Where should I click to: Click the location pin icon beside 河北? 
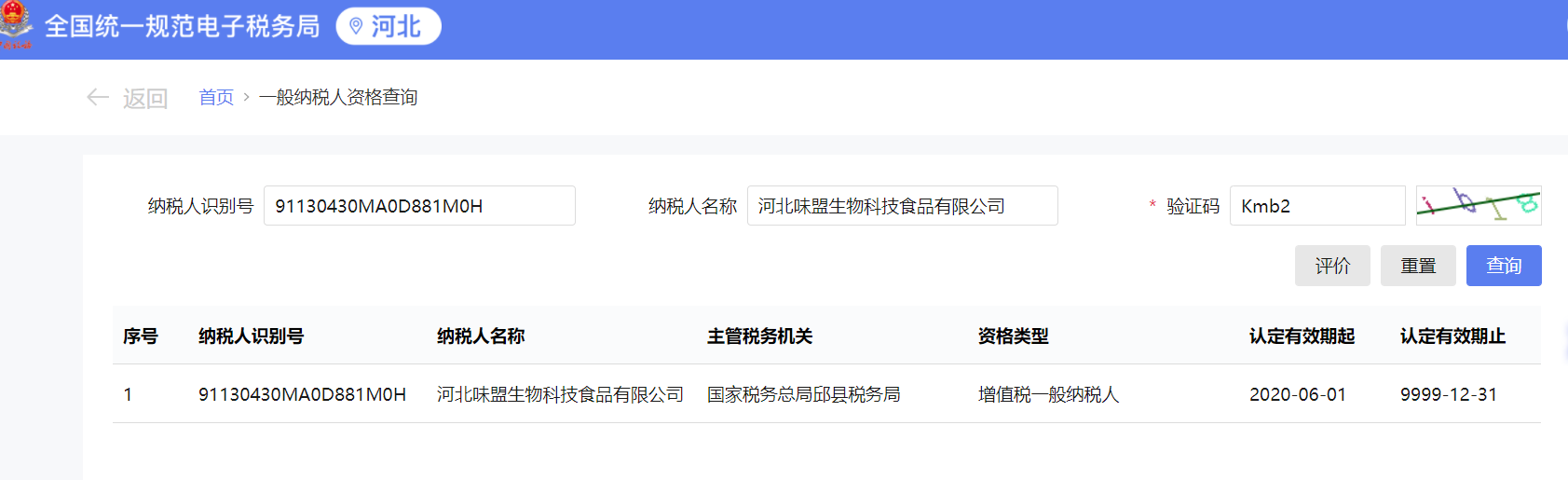click(355, 26)
